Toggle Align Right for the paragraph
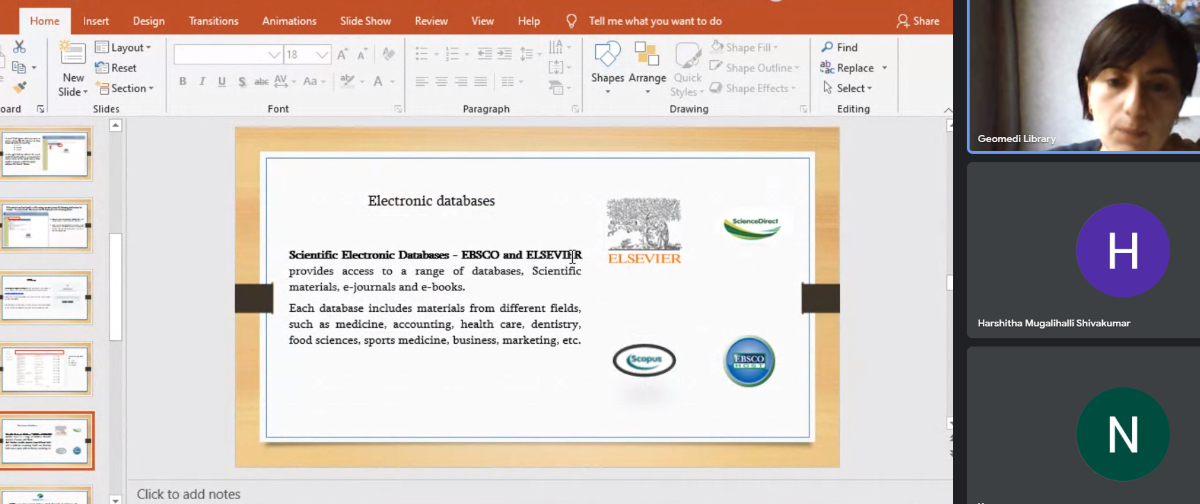Image resolution: width=1200 pixels, height=504 pixels. [460, 82]
